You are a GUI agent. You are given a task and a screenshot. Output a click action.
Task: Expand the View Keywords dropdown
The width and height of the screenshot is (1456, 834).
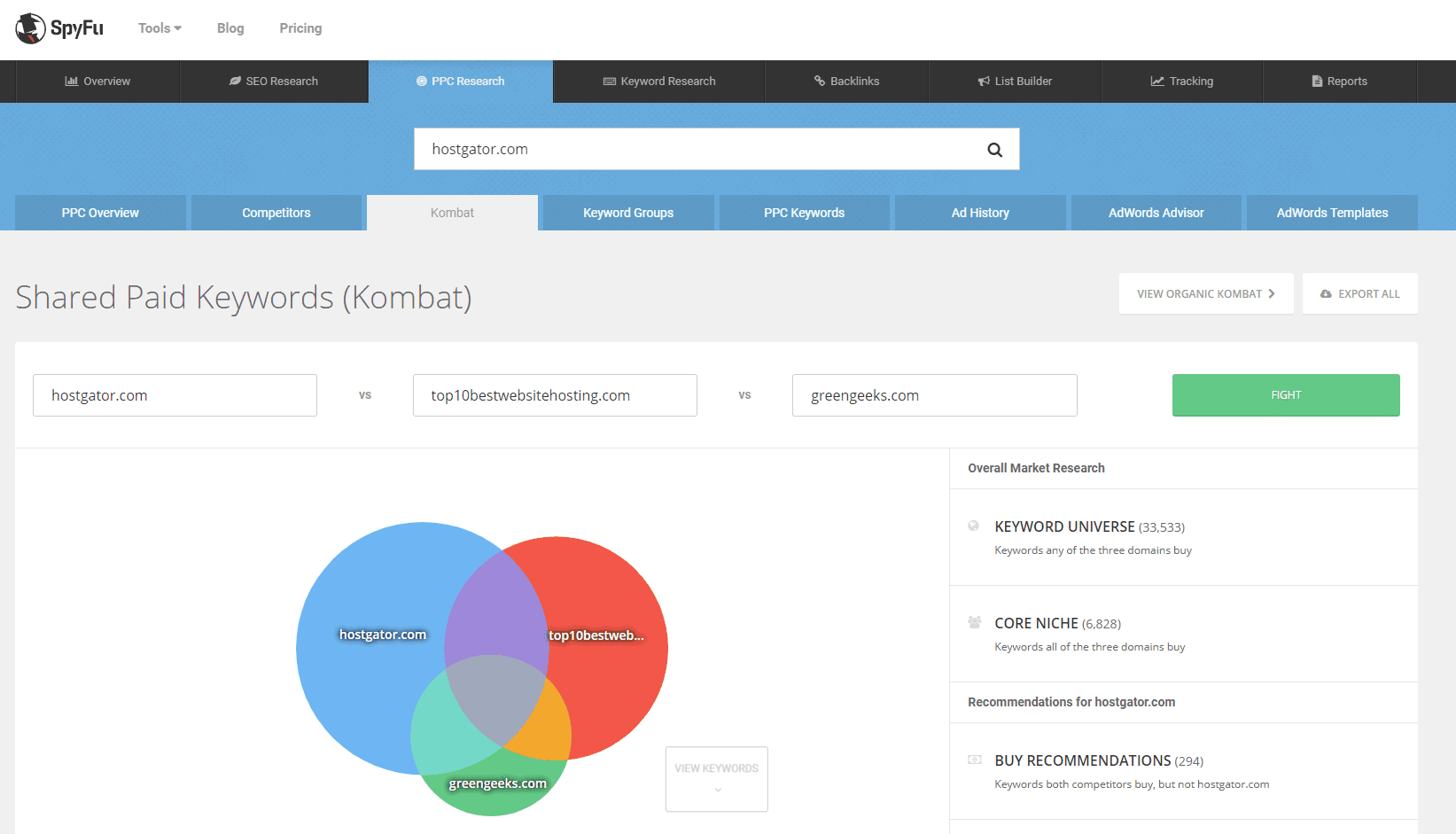point(717,779)
